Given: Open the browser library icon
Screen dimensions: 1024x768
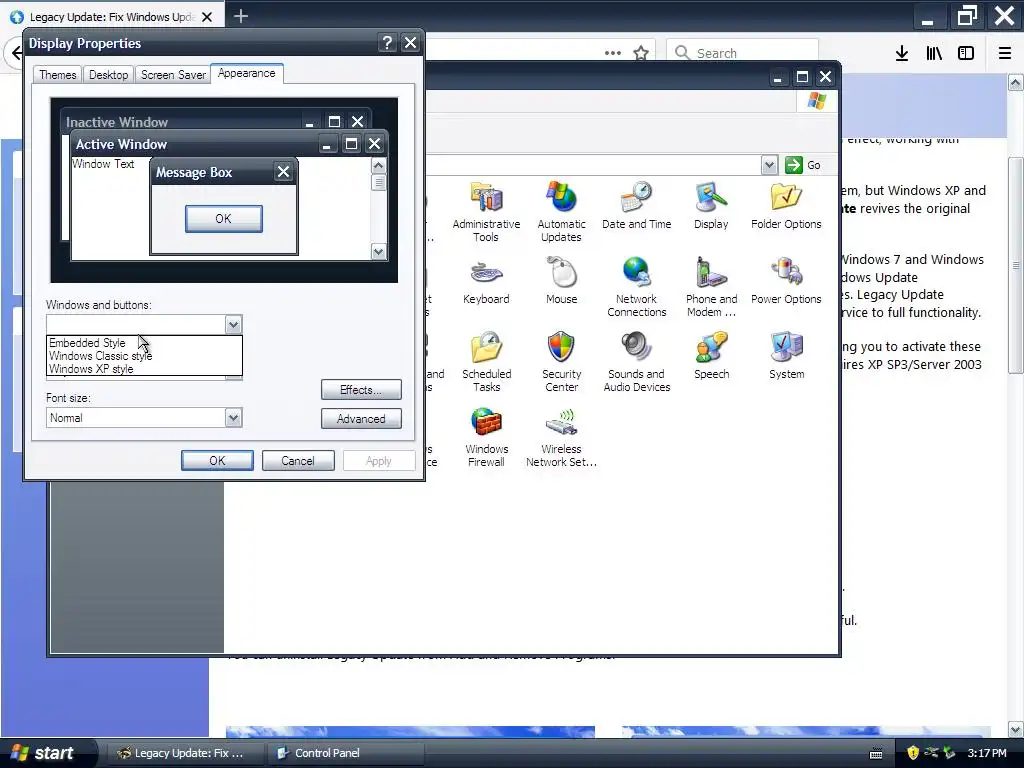Looking at the screenshot, I should pos(934,54).
